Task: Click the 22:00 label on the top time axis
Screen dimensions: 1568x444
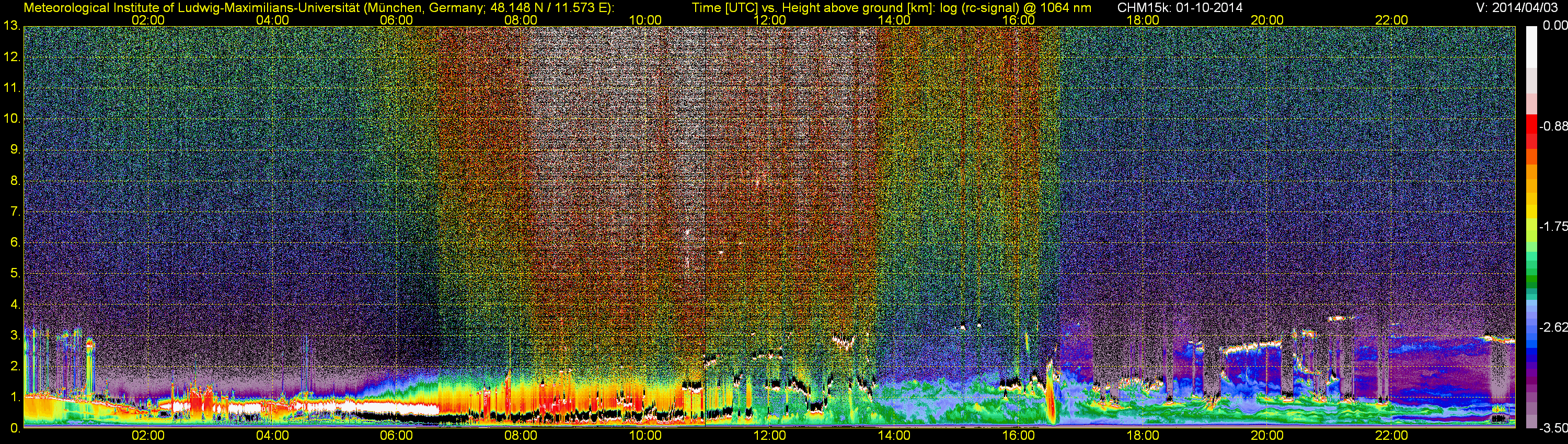Action: click(x=1391, y=20)
